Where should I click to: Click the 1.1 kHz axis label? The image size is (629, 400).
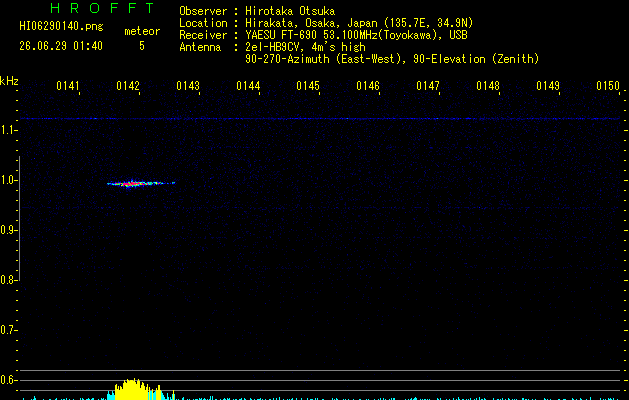point(8,130)
